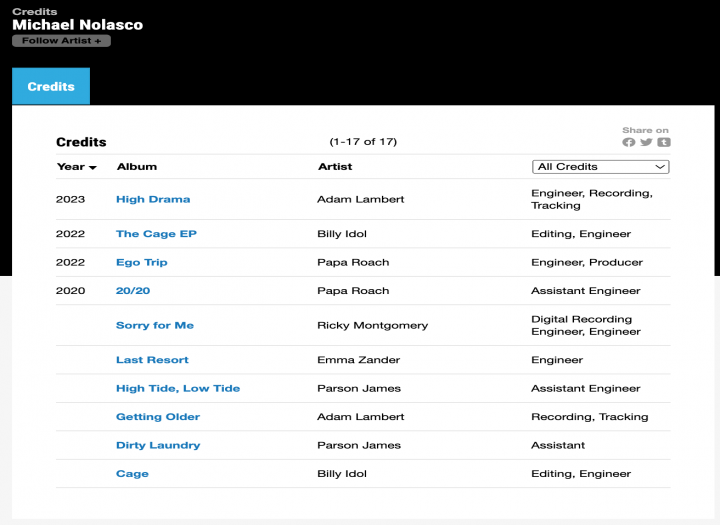Image resolution: width=720 pixels, height=525 pixels.
Task: Select Parson James in High Tide row
Action: (359, 388)
